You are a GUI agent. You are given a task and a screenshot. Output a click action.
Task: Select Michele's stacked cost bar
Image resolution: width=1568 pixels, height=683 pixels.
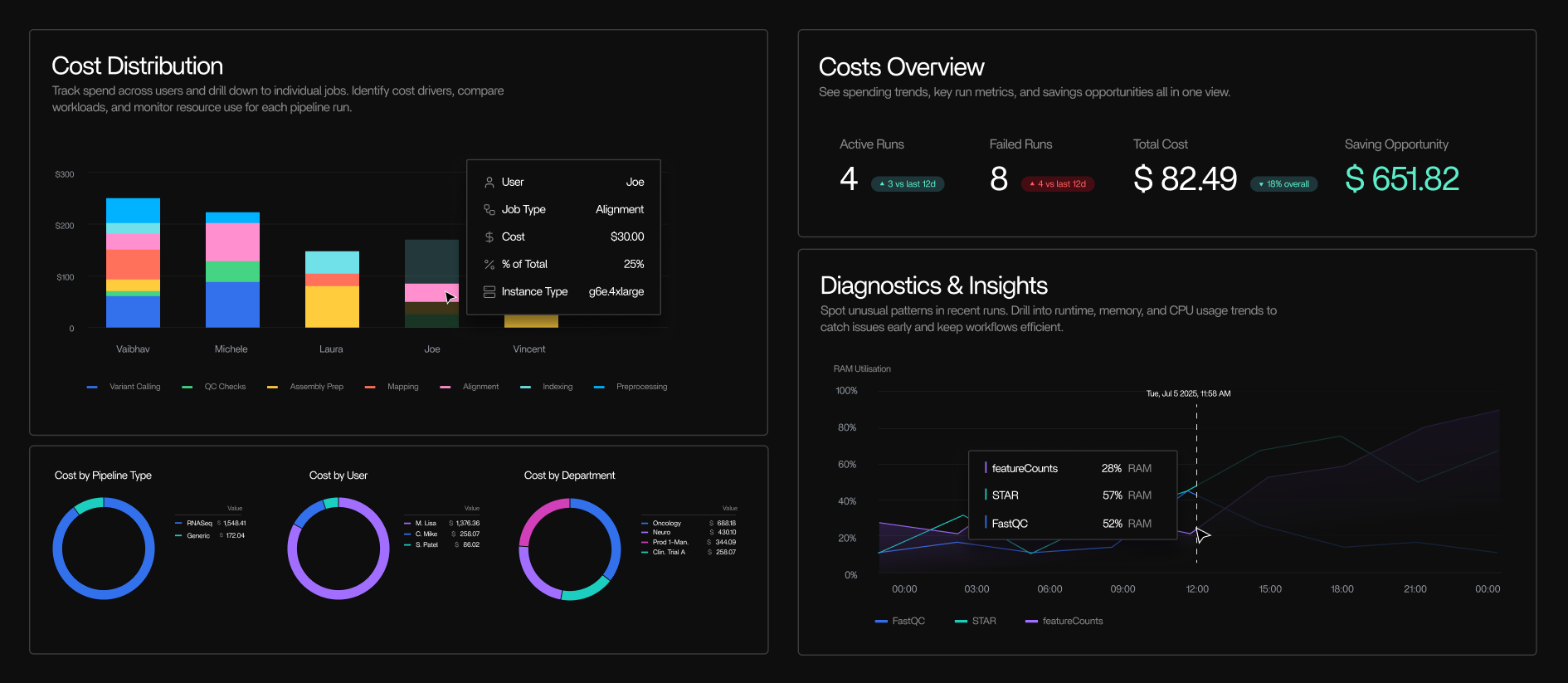click(x=232, y=270)
